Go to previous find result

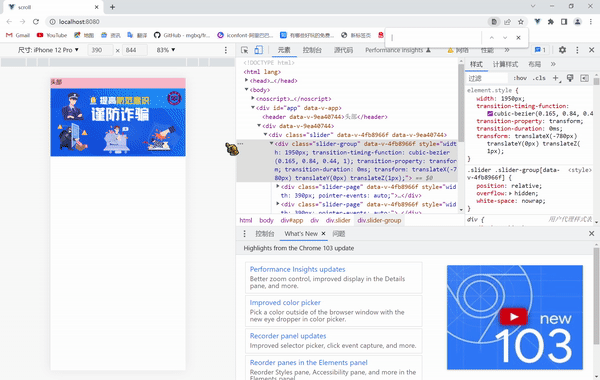click(x=492, y=38)
